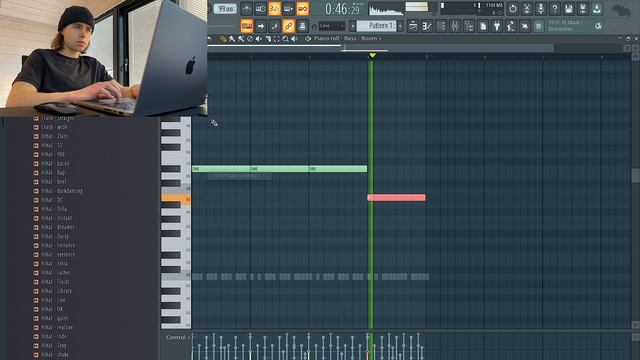Open the tempo tapper icon

pos(511,26)
